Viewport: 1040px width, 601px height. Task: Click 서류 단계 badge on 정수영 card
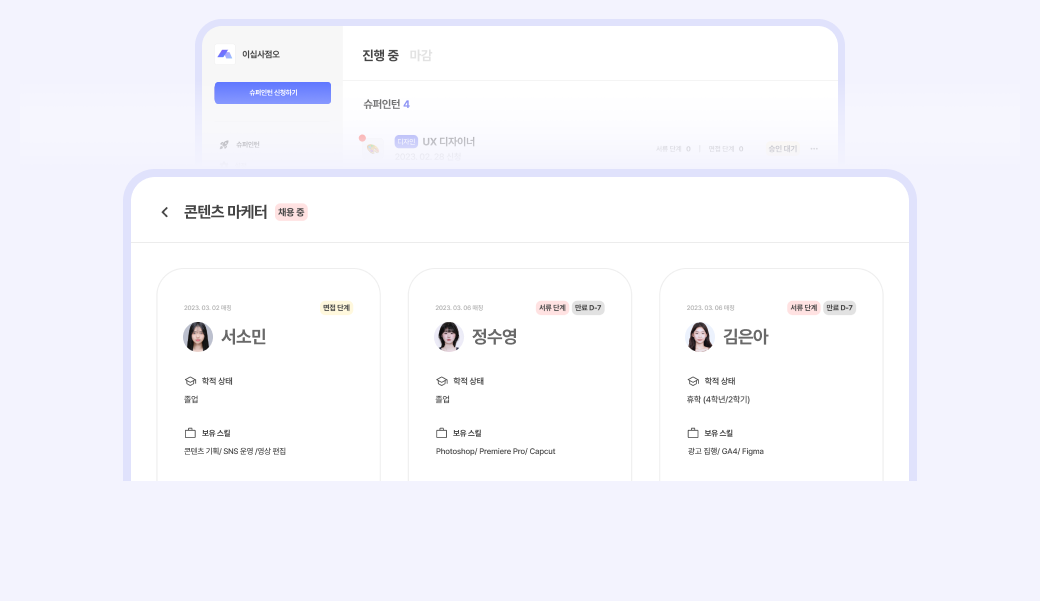pos(552,308)
